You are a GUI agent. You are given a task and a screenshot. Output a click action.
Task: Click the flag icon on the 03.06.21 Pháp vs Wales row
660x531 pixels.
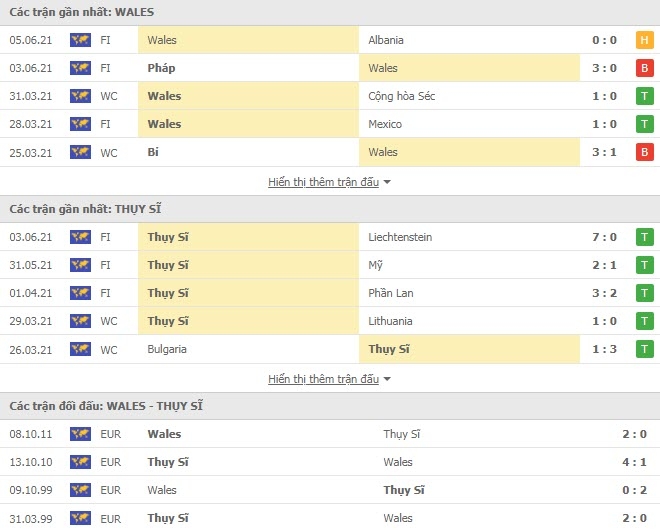pyautogui.click(x=80, y=68)
